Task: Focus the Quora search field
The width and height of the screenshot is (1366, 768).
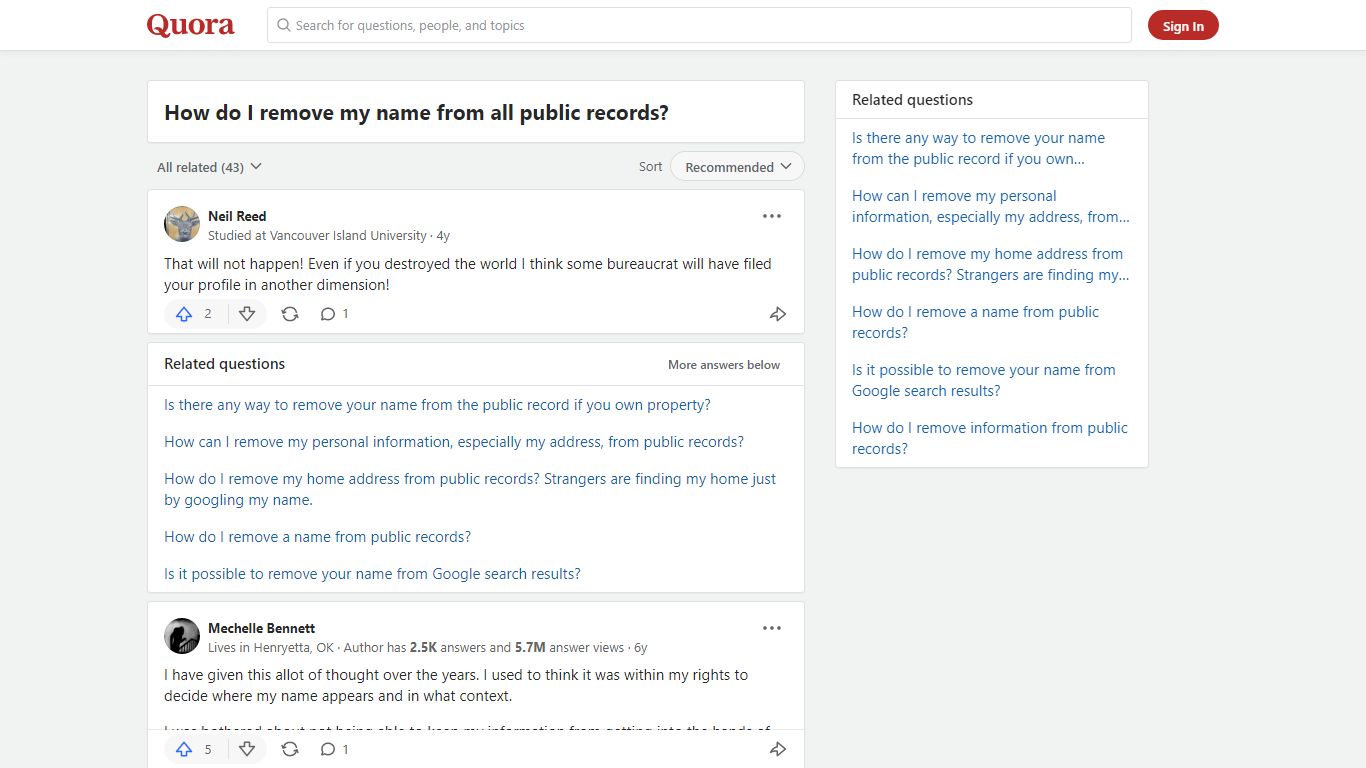Action: (699, 25)
